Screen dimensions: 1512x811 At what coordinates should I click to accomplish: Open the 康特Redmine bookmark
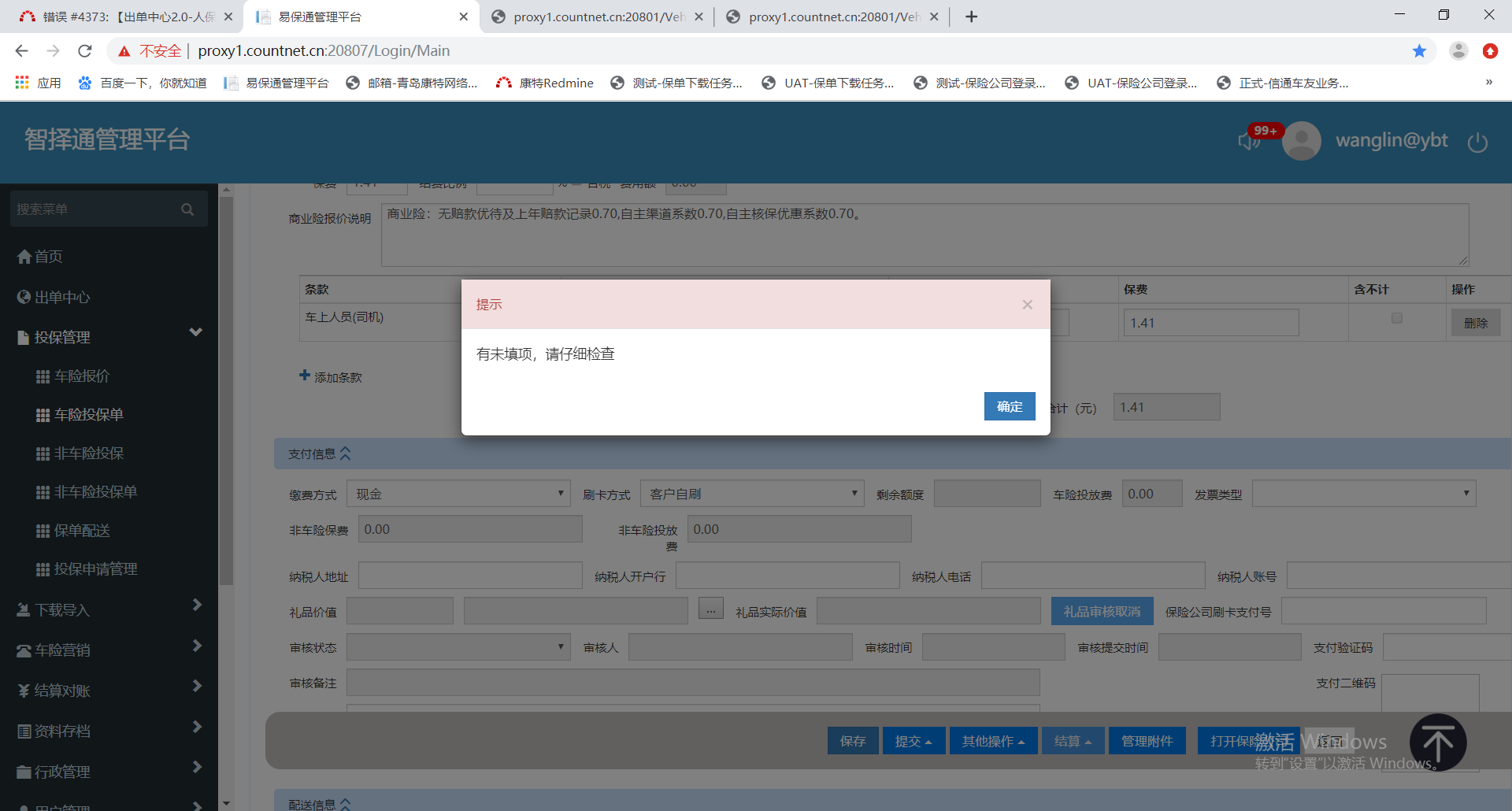pos(544,83)
